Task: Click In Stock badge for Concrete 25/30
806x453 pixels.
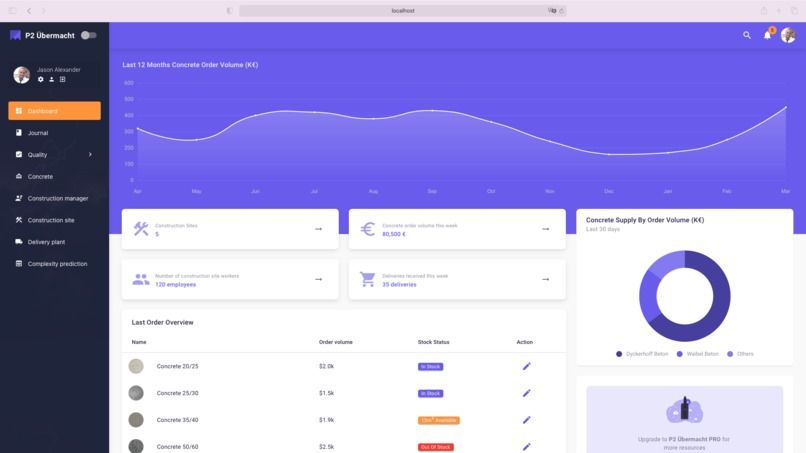Action: (x=430, y=393)
